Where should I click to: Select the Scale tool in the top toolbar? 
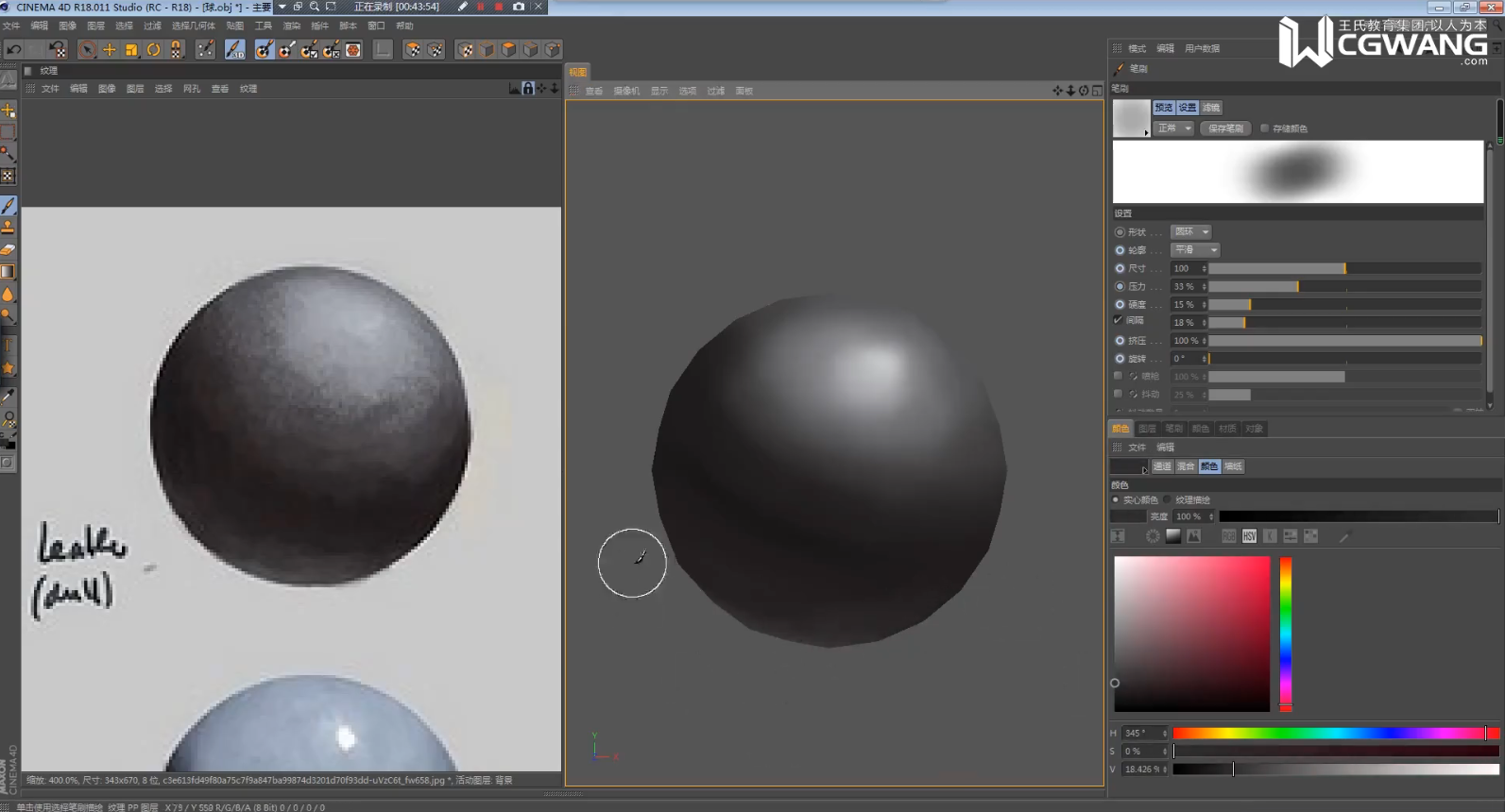point(131,49)
